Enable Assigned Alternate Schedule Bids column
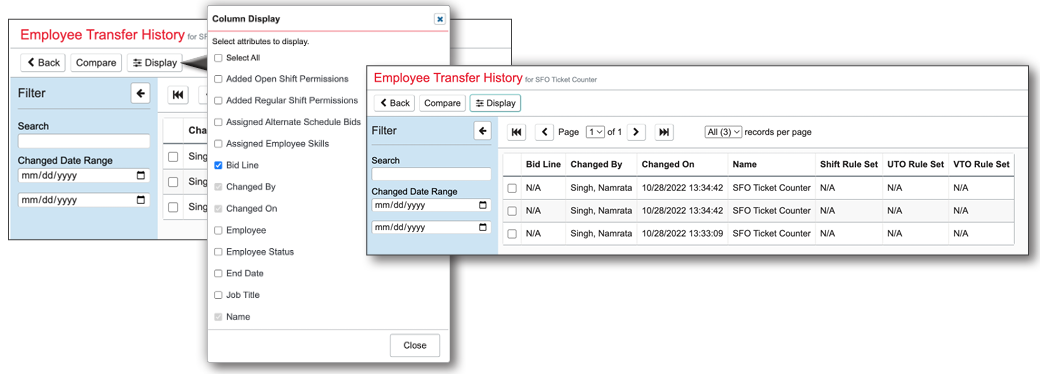 click(x=218, y=122)
